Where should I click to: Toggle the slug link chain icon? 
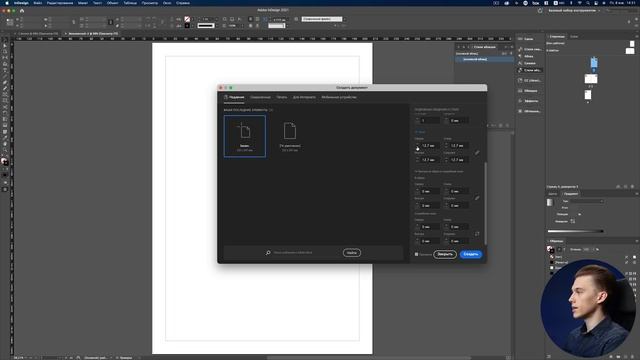[477, 234]
